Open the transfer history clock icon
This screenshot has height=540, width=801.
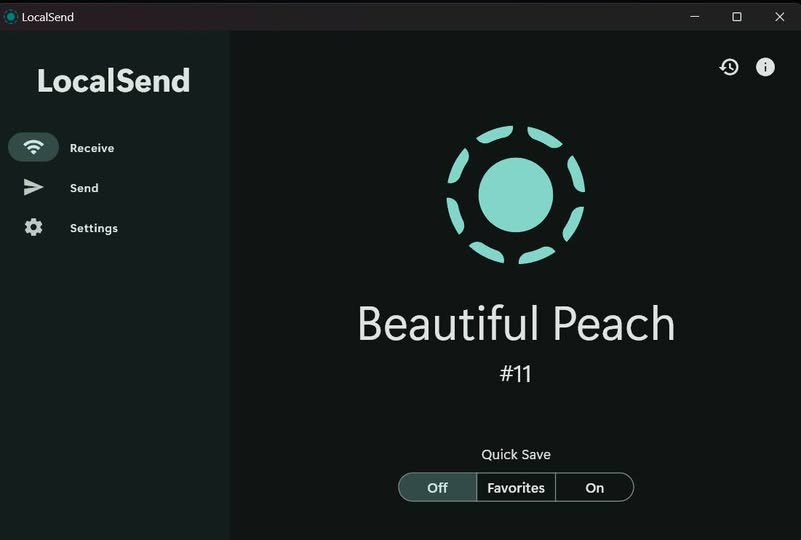[729, 67]
